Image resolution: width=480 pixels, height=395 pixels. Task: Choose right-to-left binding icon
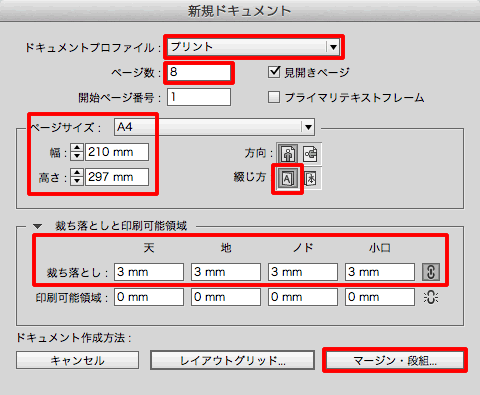311,179
